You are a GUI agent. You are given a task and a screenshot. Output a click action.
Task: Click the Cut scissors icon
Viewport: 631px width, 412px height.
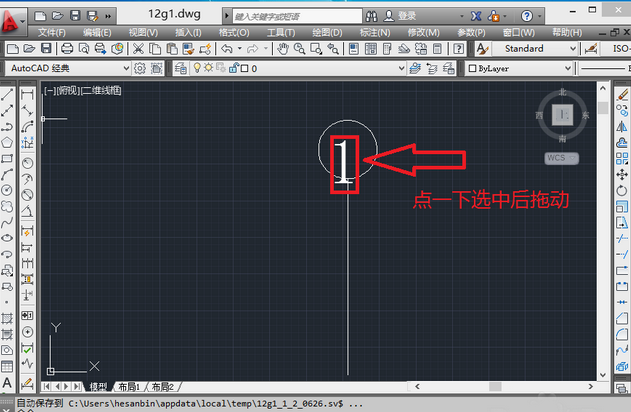click(x=138, y=49)
